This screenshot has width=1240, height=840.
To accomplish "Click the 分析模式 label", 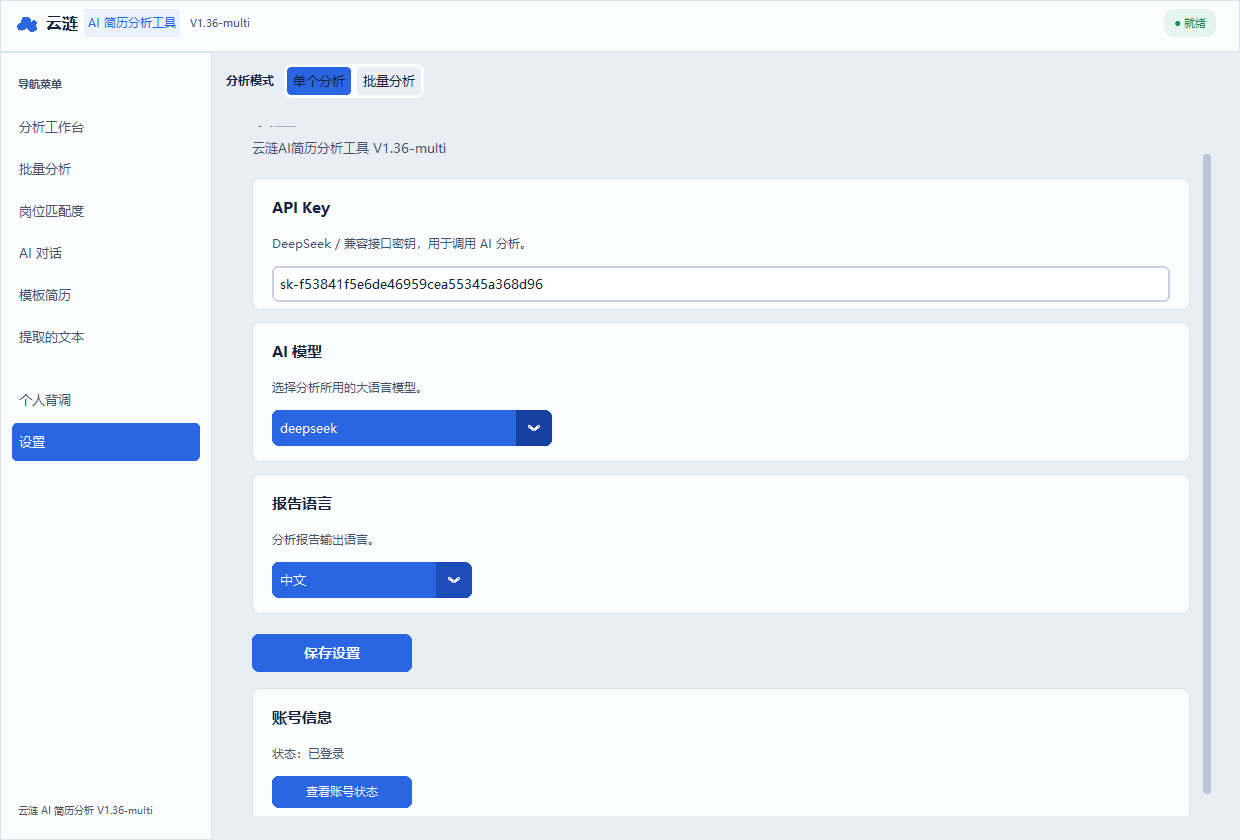I will coord(250,81).
